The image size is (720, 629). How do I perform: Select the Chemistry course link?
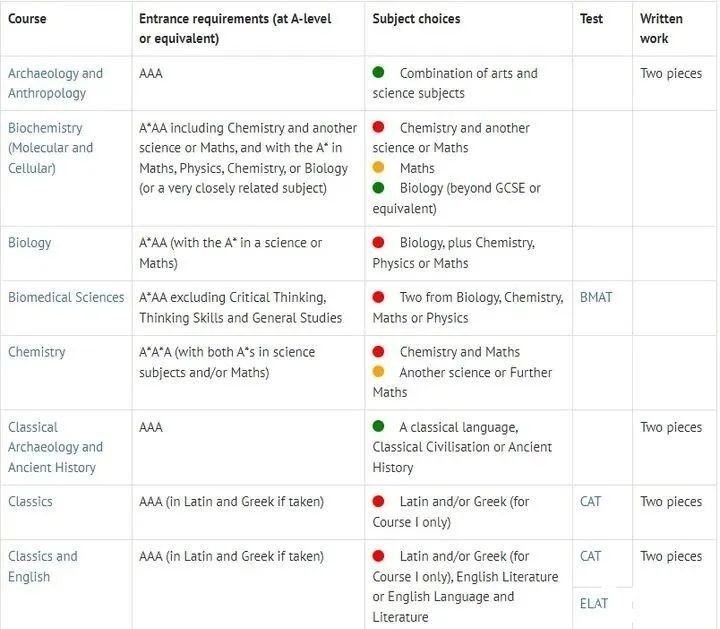coord(36,352)
